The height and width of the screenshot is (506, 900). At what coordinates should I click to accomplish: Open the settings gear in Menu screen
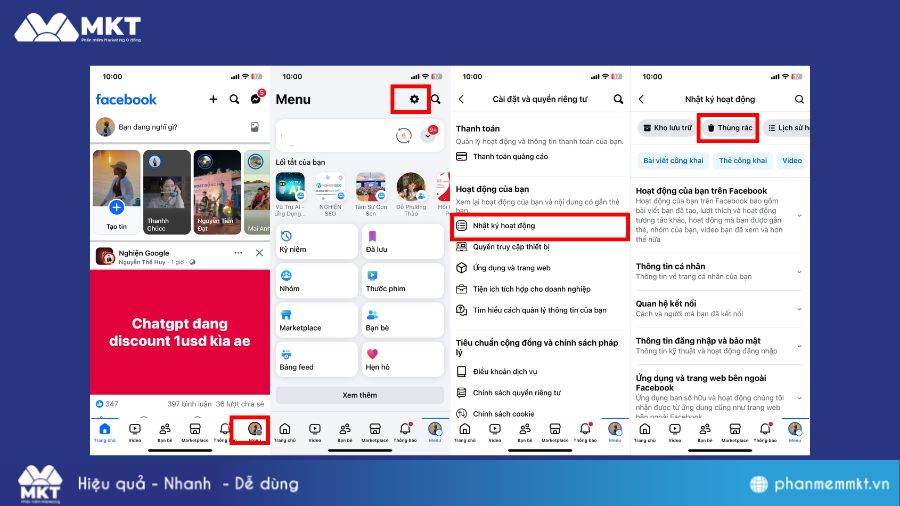(414, 99)
